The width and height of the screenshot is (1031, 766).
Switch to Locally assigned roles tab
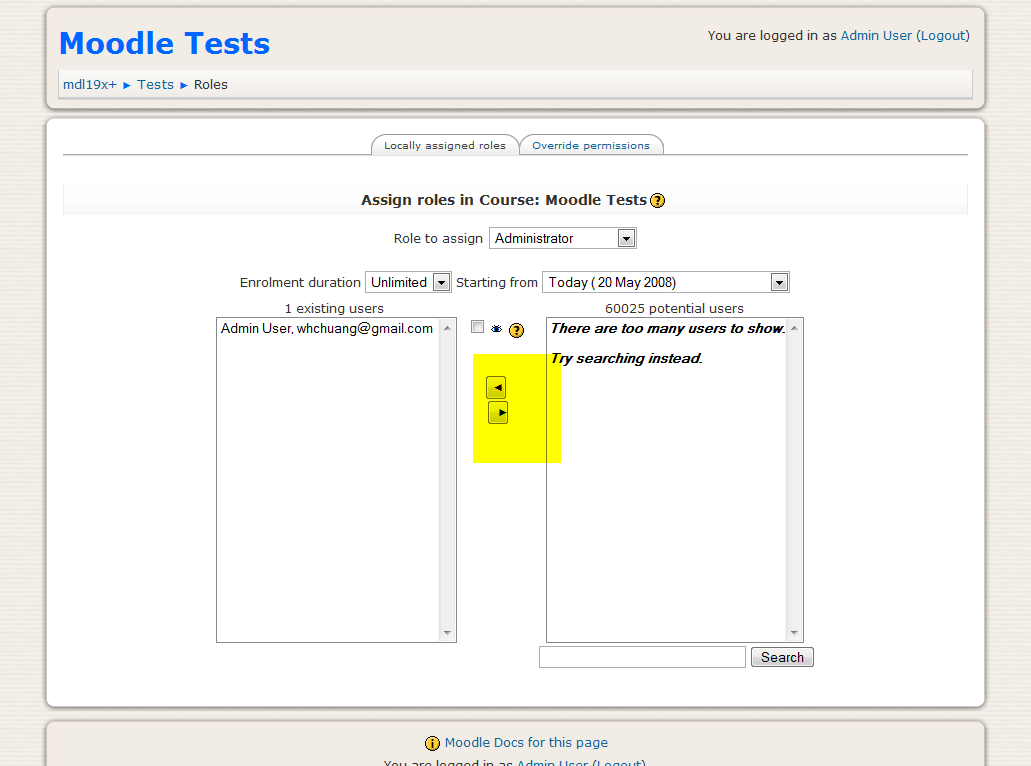444,145
